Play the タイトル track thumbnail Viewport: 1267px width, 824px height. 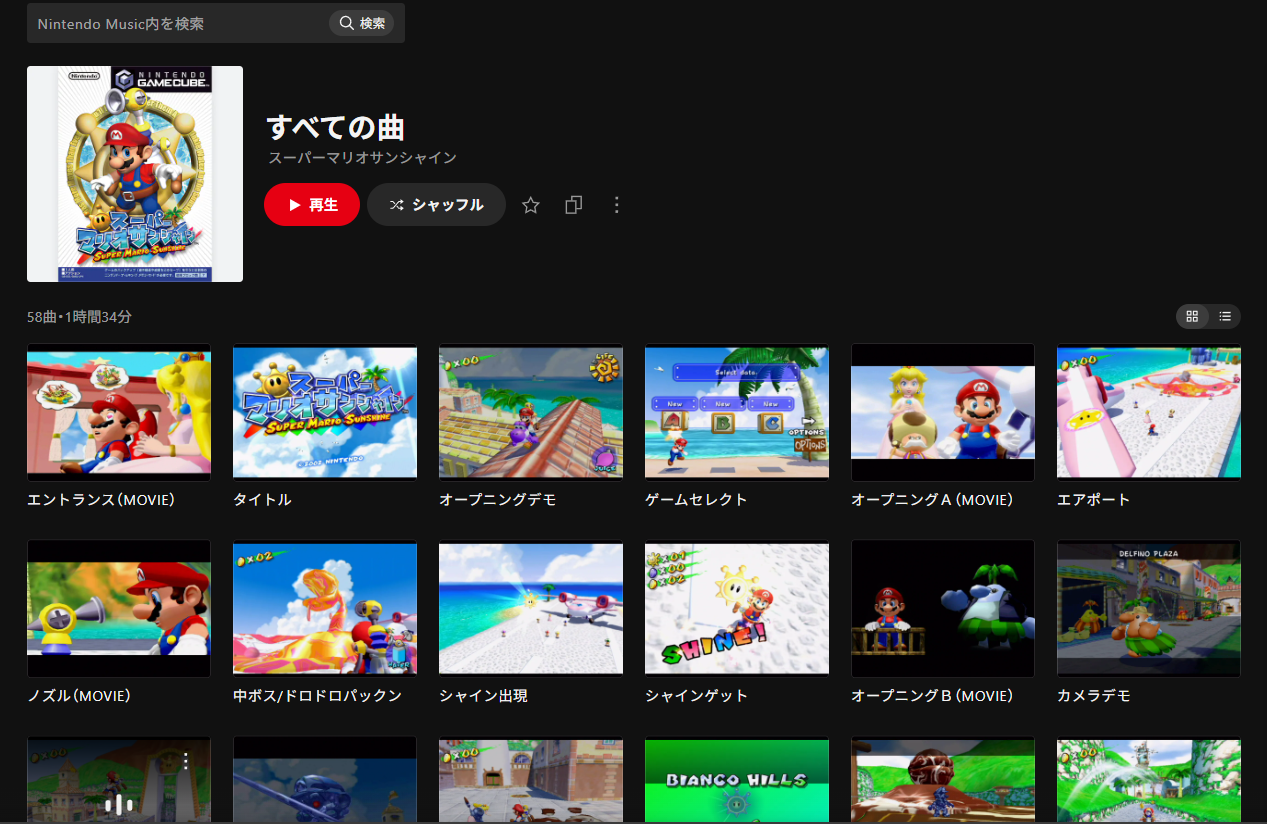(325, 412)
